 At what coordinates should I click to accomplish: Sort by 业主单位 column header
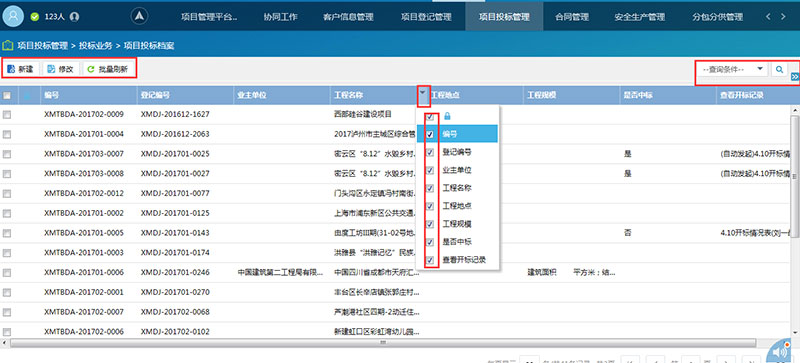point(282,95)
